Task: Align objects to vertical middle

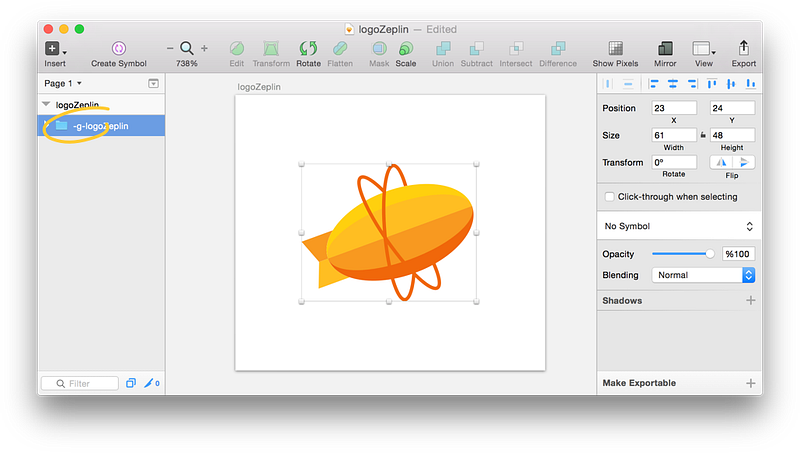Action: coord(731,84)
